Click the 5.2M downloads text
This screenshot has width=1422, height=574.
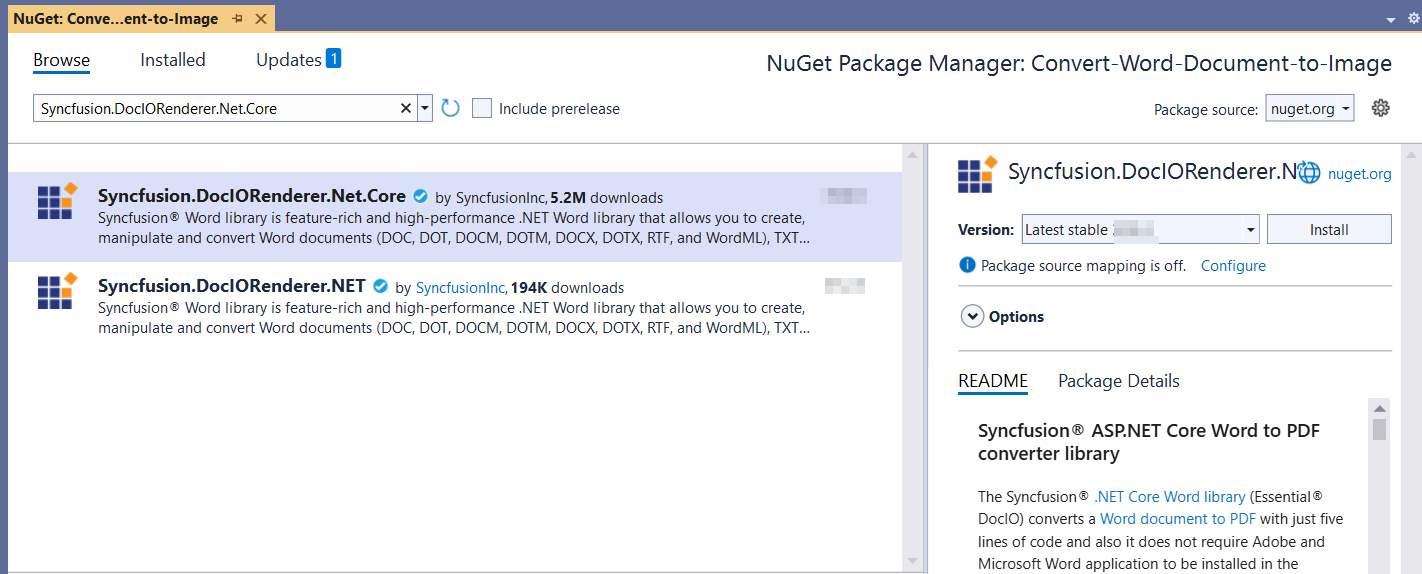click(x=606, y=198)
